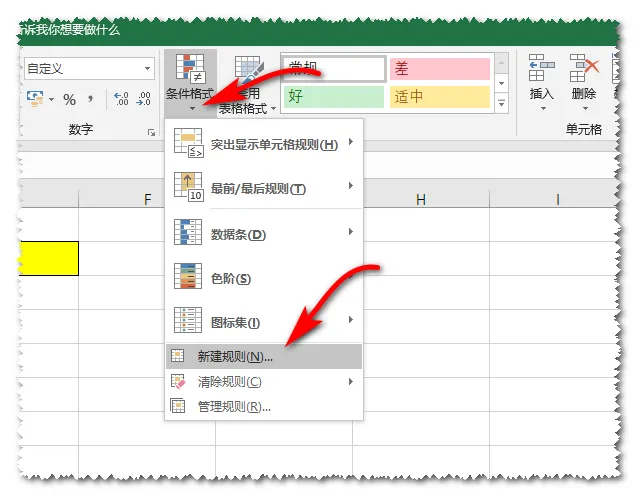Click the 告诉我你想要做什么 search box
This screenshot has width=638, height=497.
coord(69,29)
